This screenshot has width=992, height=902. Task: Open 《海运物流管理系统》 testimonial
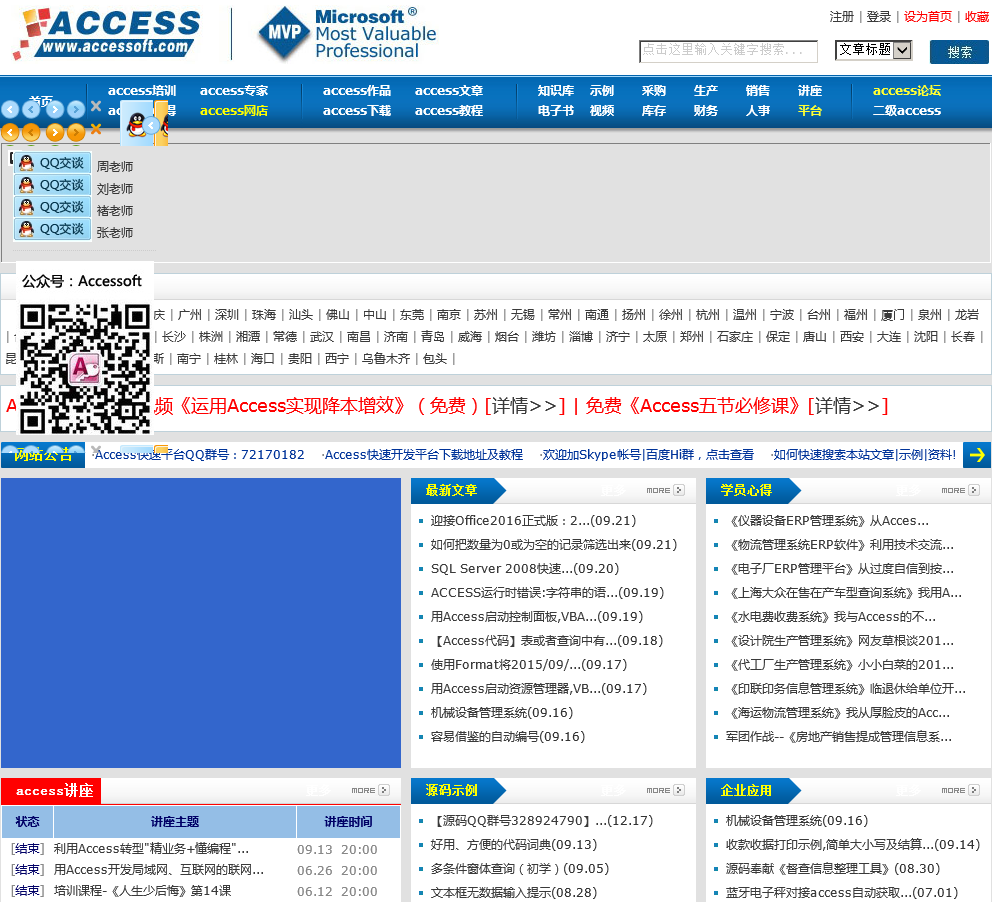(838, 713)
